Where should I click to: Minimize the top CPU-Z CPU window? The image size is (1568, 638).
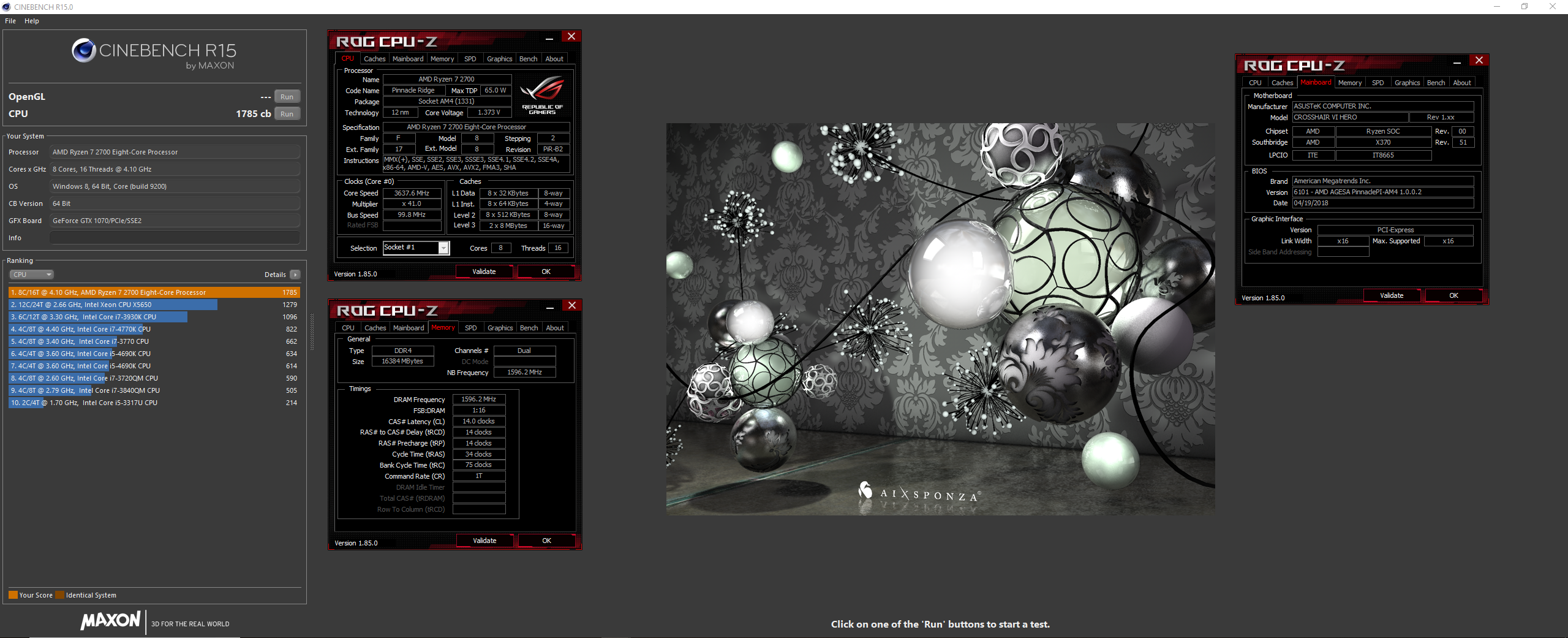coord(549,38)
